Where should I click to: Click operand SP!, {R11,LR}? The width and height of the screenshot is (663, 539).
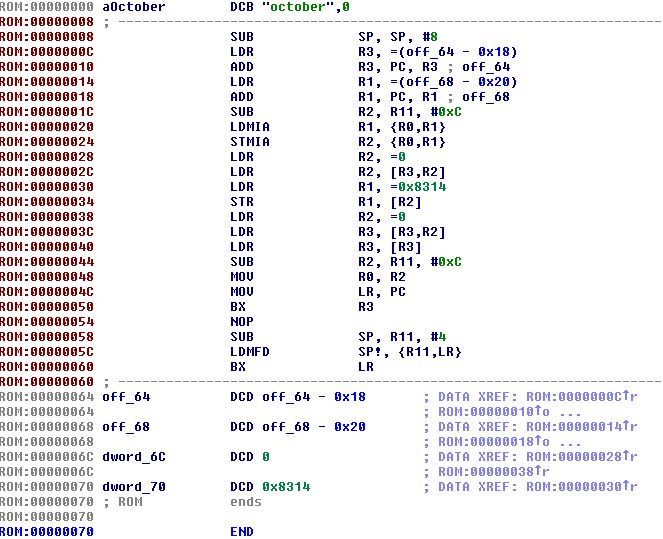point(410,352)
